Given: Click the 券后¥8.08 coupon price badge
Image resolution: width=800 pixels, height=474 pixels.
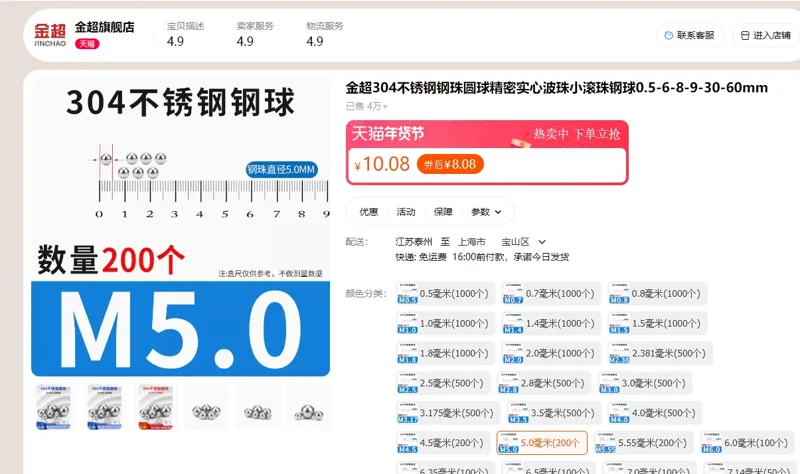Looking at the screenshot, I should (450, 164).
